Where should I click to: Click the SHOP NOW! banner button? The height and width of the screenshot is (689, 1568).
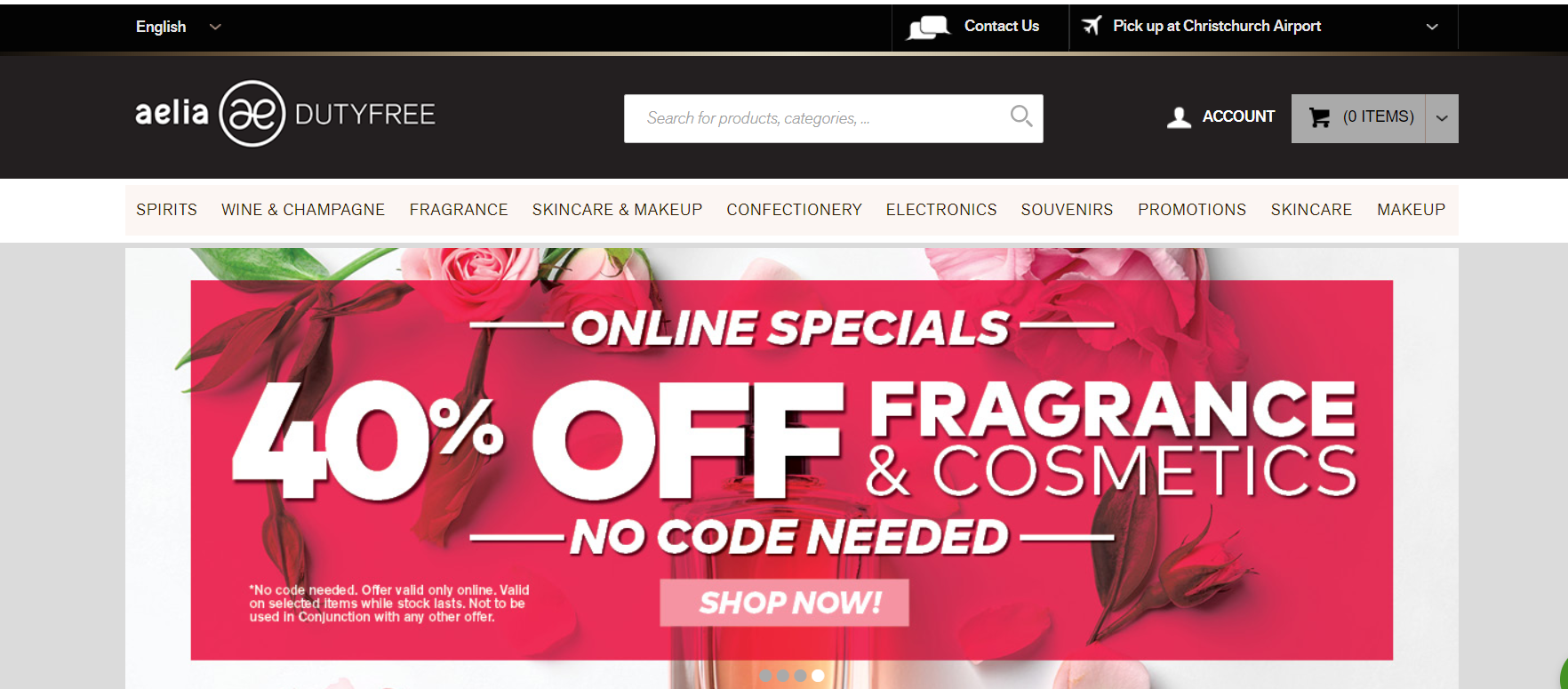784,603
